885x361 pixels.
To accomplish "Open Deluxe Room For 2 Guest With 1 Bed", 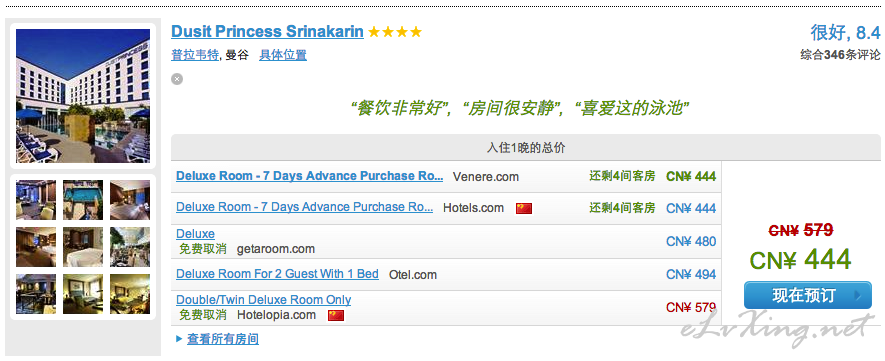I will click(x=277, y=274).
